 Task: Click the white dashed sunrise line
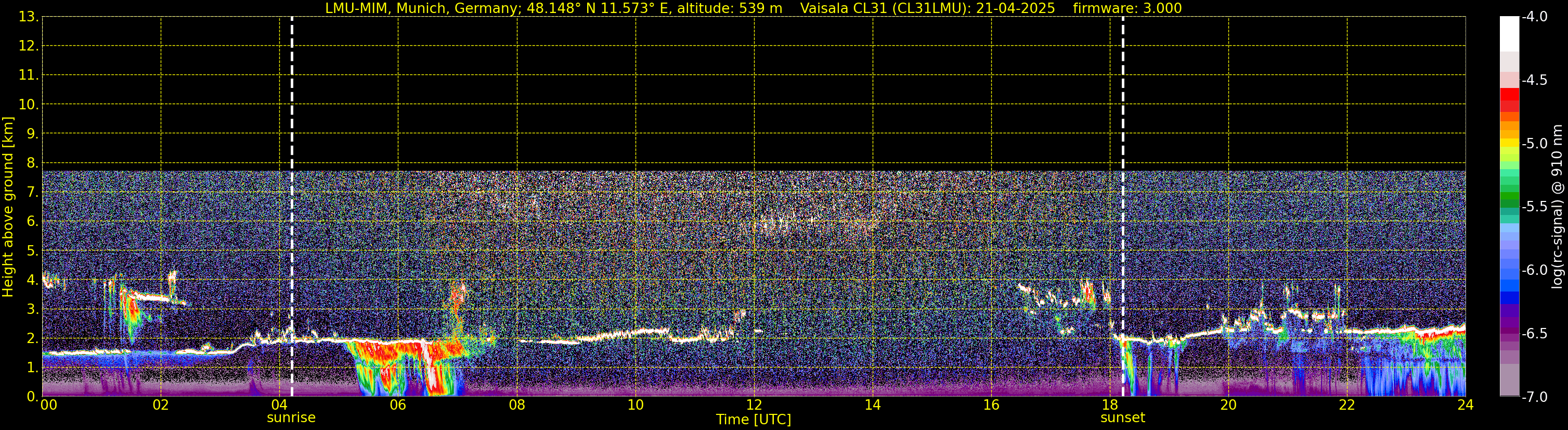pos(292,183)
